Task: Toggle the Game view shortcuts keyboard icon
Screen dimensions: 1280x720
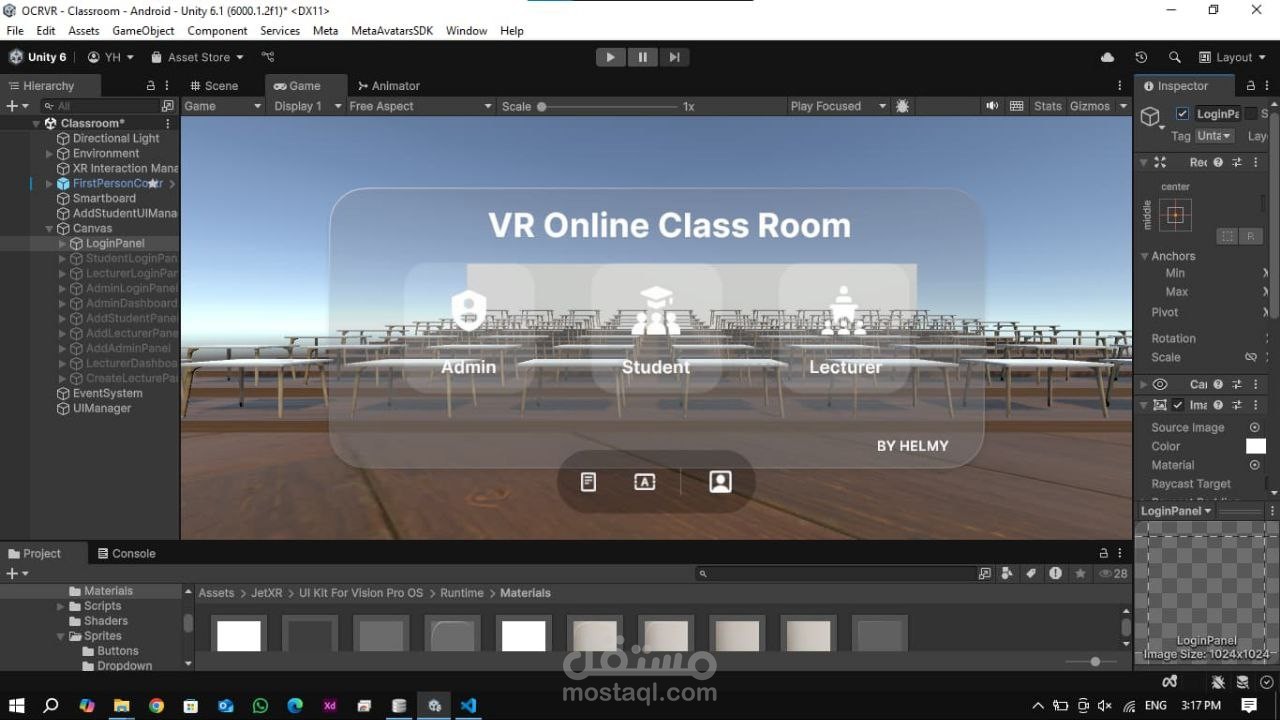Action: click(x=1017, y=106)
